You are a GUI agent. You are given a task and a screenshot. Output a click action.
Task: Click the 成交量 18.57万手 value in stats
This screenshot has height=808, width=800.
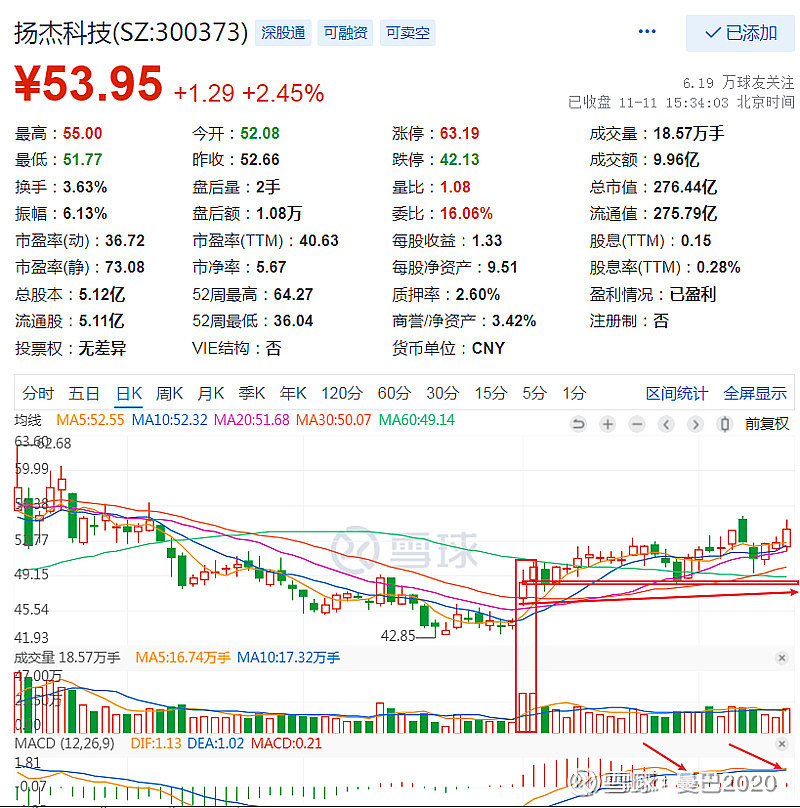[x=689, y=133]
